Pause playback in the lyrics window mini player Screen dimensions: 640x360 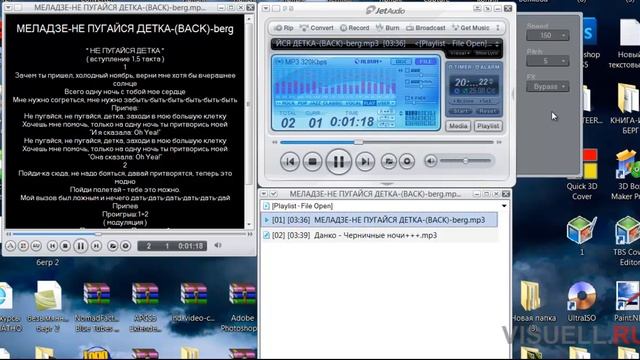coord(81,246)
